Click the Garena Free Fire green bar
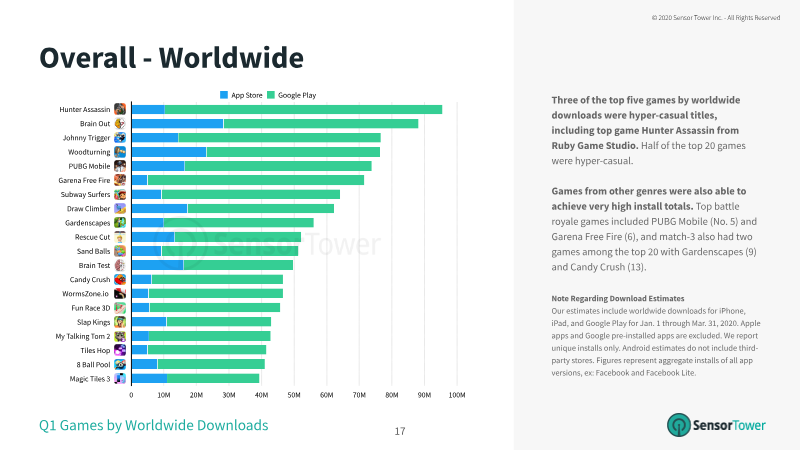The height and width of the screenshot is (450, 800). pos(256,180)
